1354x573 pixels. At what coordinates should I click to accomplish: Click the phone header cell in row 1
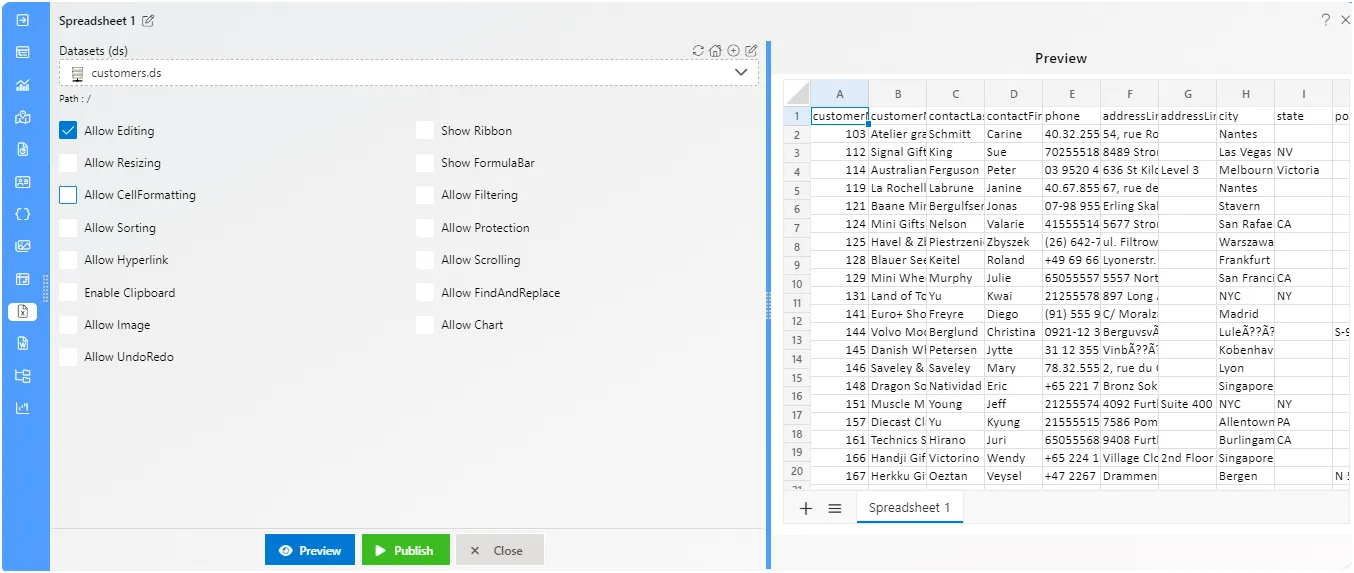coord(1071,116)
